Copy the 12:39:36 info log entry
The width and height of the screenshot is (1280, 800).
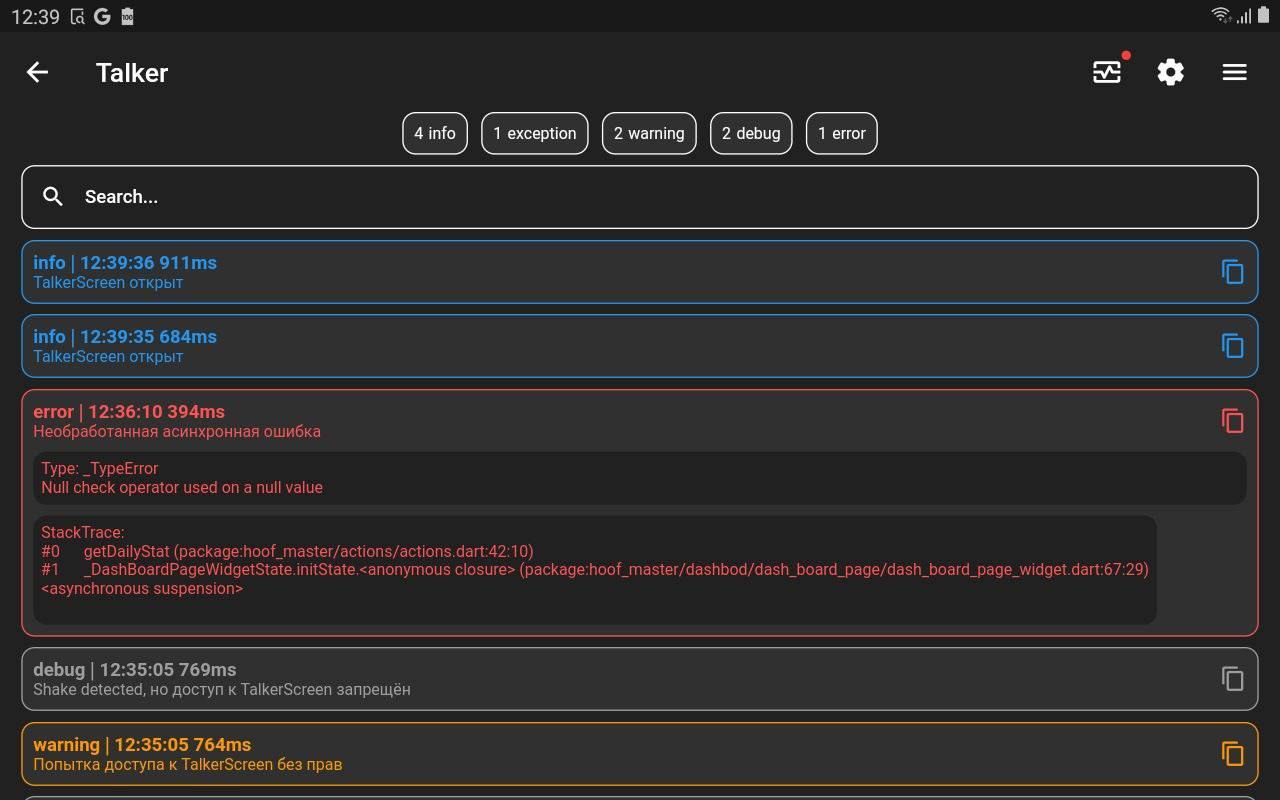coord(1232,272)
